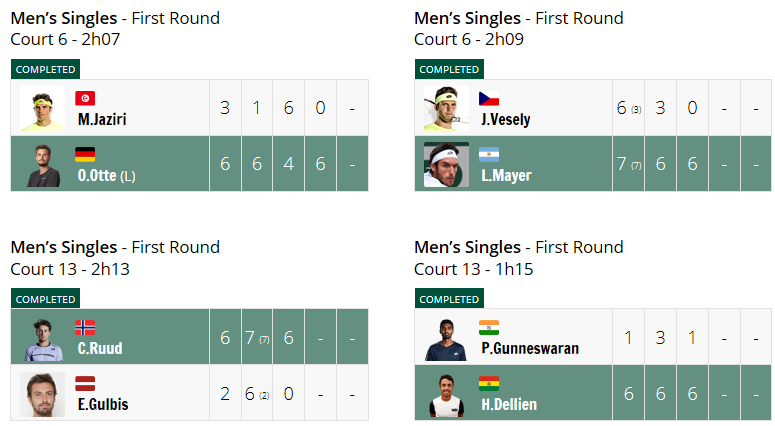The height and width of the screenshot is (426, 775).
Task: Open L.Mayer's player headshot
Action: tap(446, 165)
